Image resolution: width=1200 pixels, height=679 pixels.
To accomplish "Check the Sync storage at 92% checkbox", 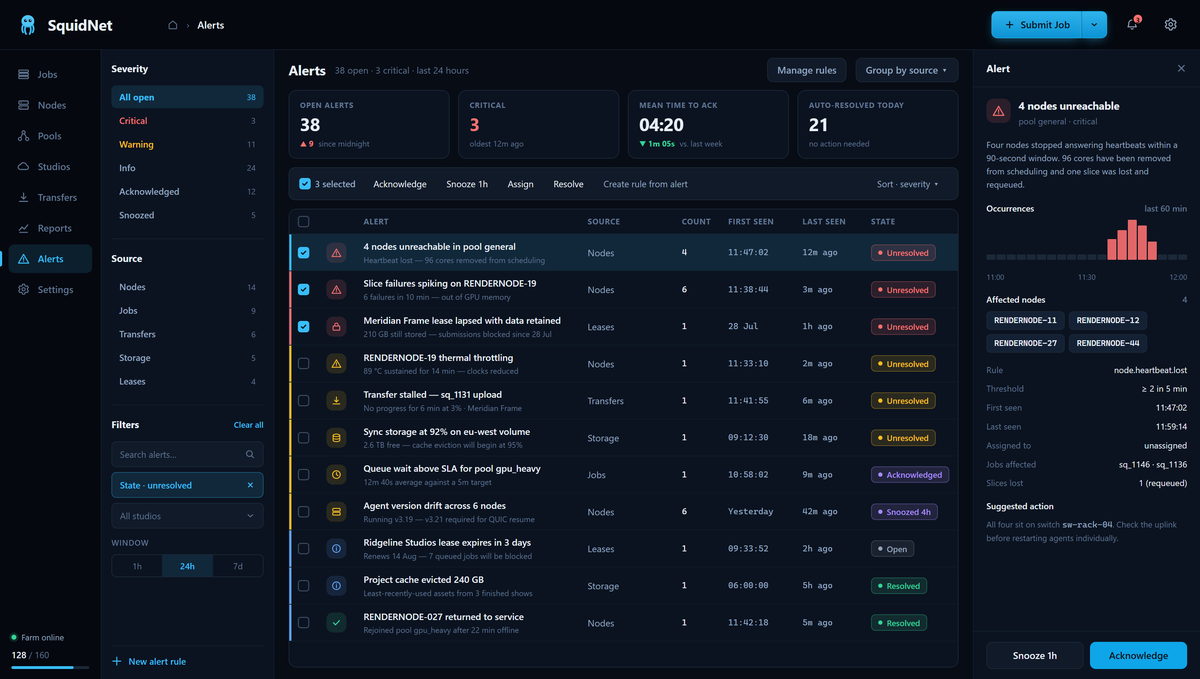I will pos(304,438).
